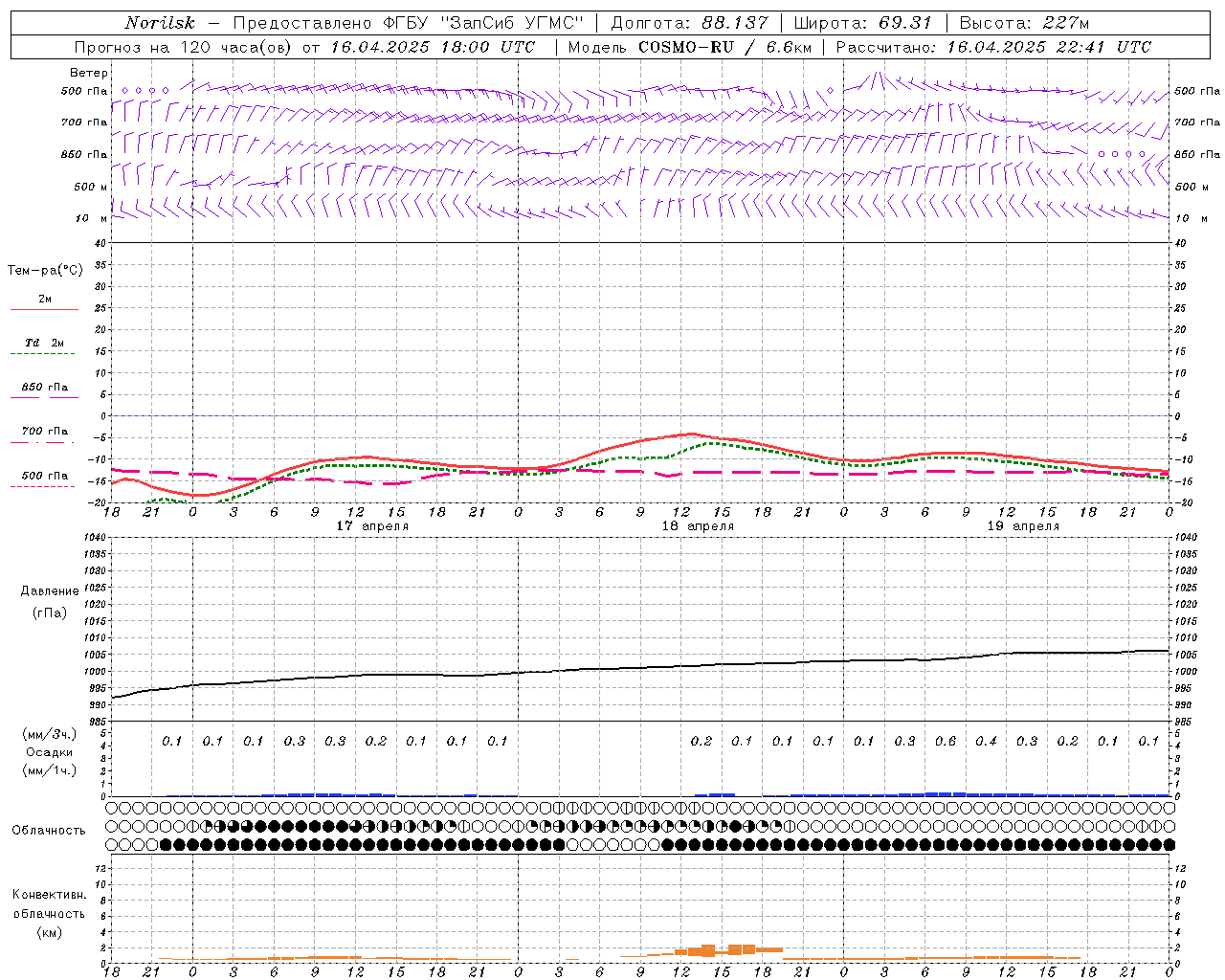Click the "Td 2м" dew point legend entry
This screenshot has height=980, width=1225.
pos(45,343)
